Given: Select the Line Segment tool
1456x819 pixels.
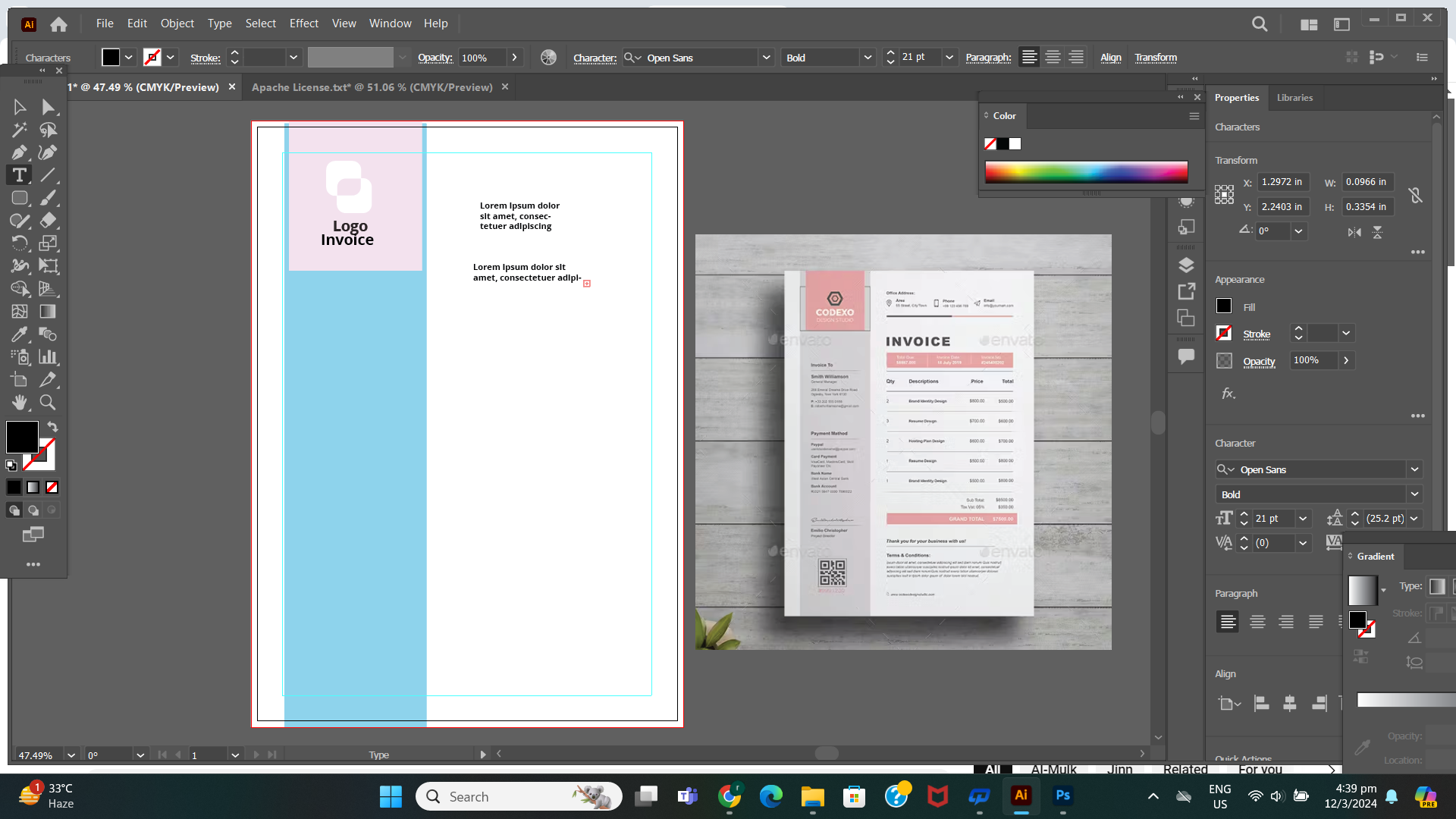Looking at the screenshot, I should click(x=48, y=175).
